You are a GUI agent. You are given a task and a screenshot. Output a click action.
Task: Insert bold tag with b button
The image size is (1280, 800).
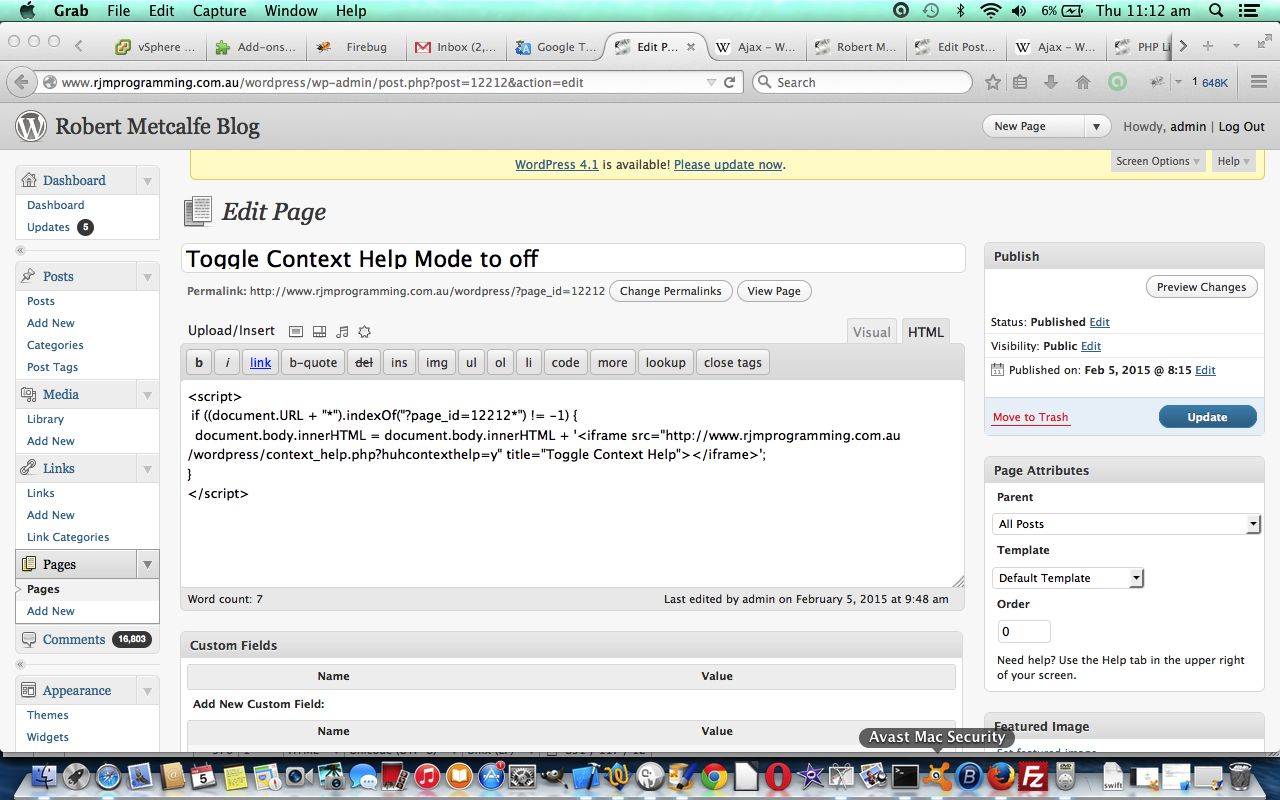(x=199, y=362)
